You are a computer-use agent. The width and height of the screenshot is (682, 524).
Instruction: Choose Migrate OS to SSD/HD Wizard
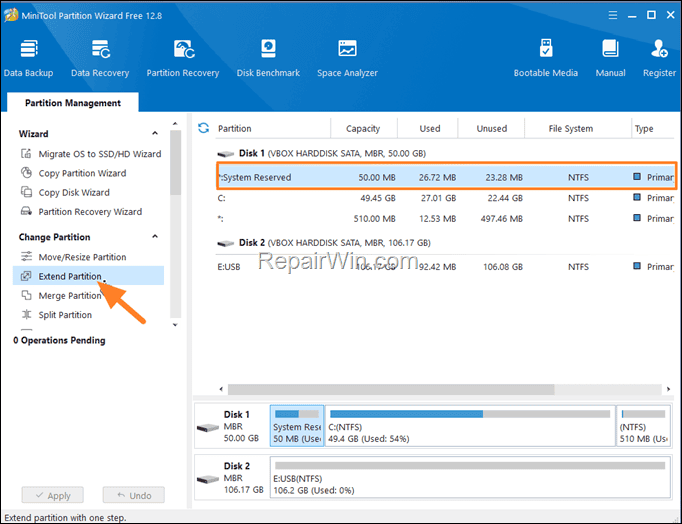(x=100, y=154)
